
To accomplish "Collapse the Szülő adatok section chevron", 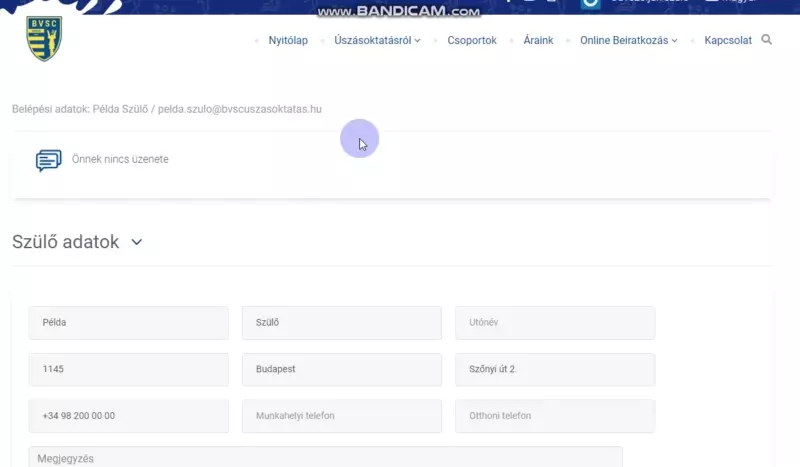I will point(137,242).
